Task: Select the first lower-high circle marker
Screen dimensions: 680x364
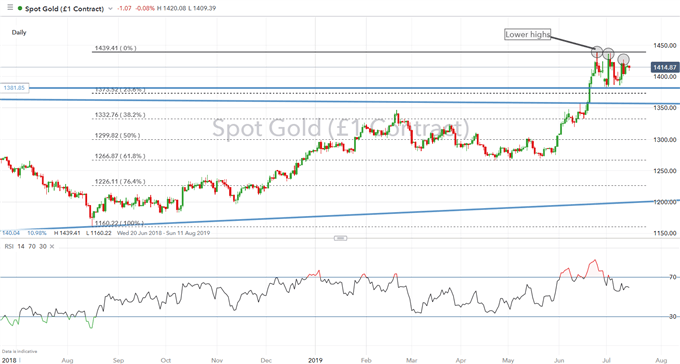Action: 597,52
